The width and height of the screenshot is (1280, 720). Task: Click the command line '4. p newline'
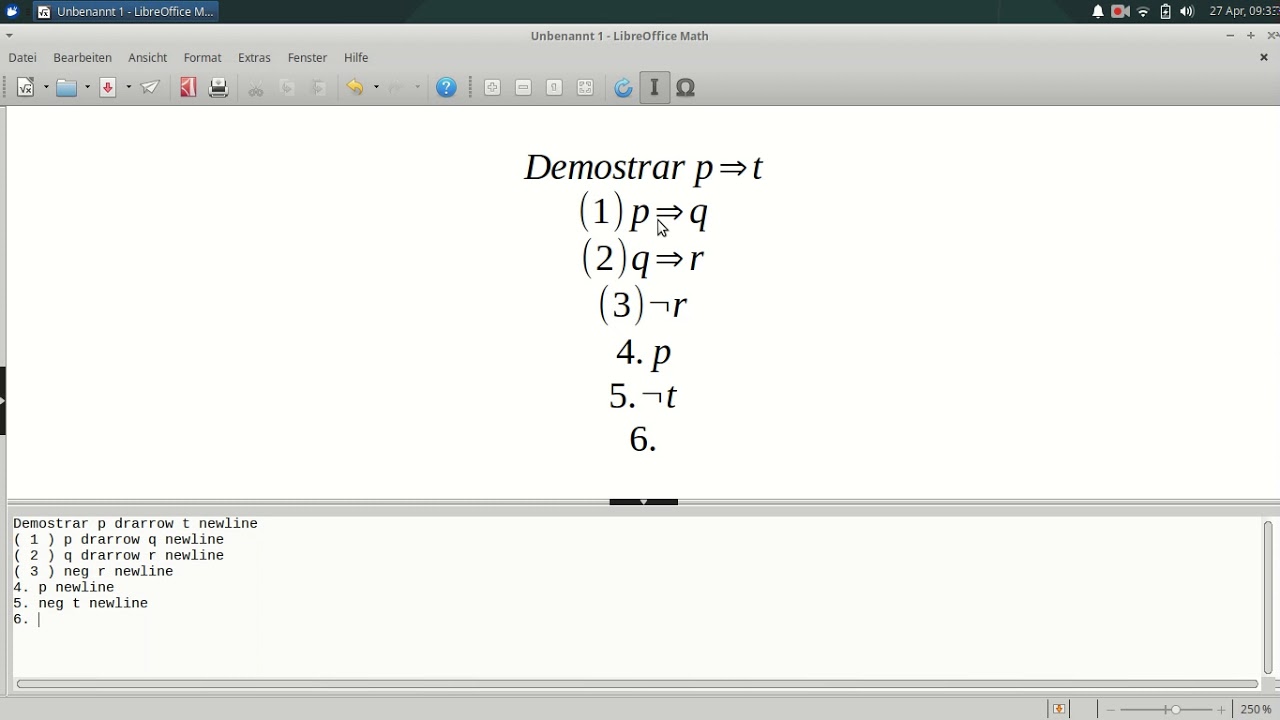point(63,588)
